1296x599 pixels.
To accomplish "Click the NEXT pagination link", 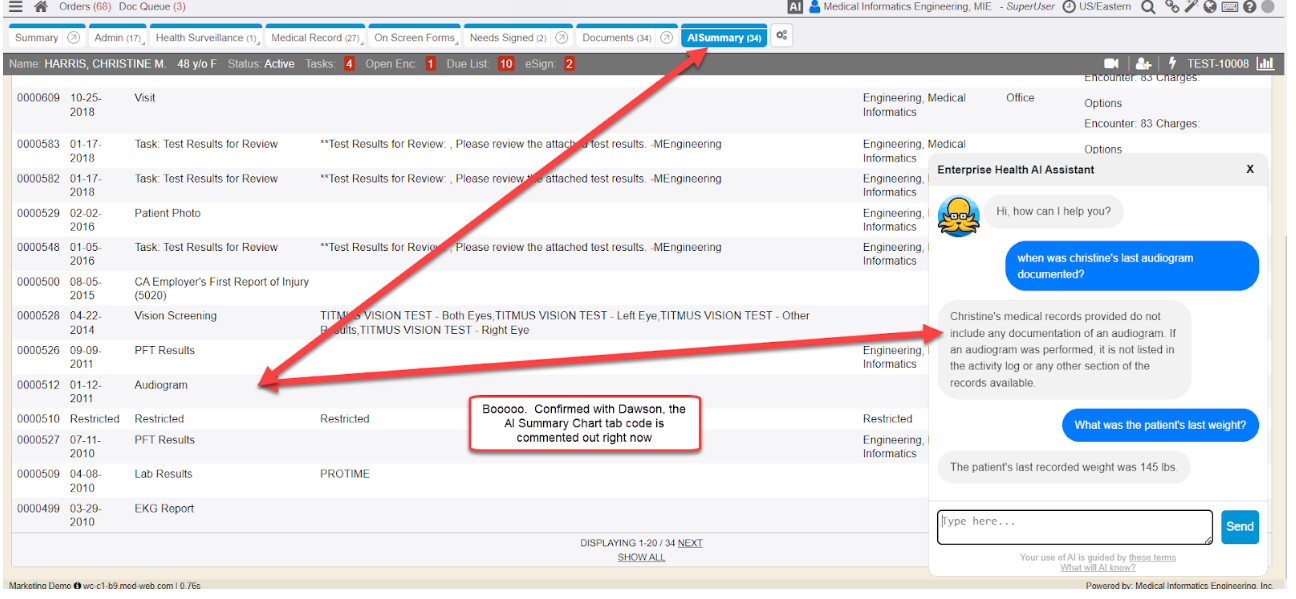I will click(x=690, y=543).
